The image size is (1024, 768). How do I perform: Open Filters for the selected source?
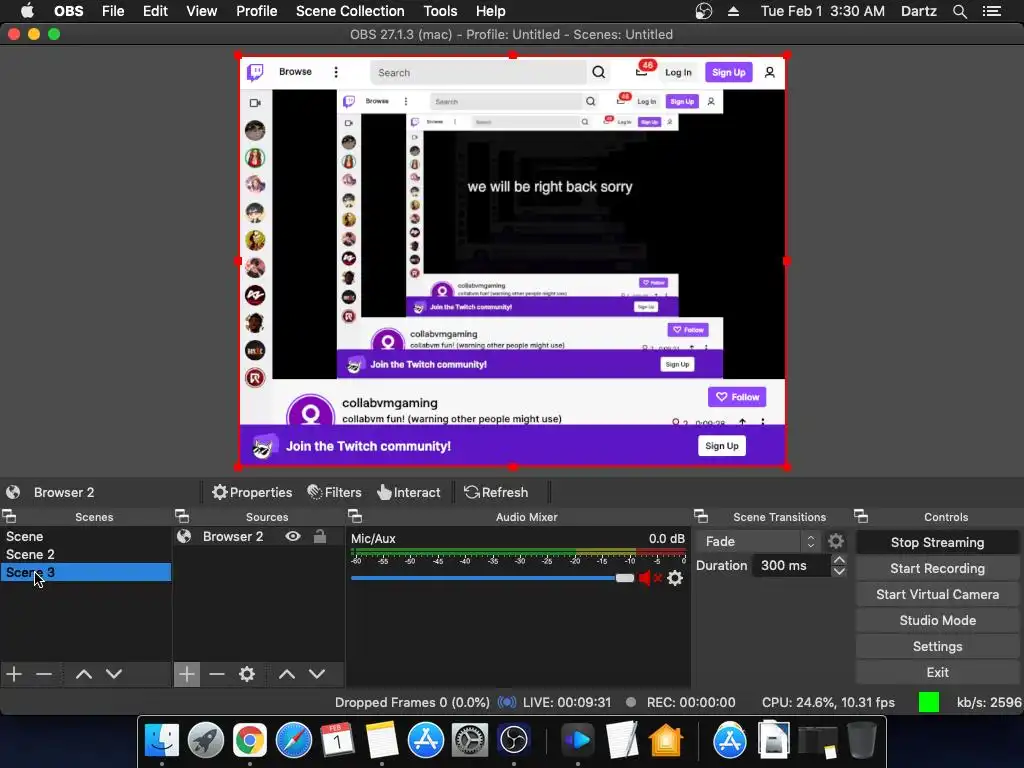(334, 492)
